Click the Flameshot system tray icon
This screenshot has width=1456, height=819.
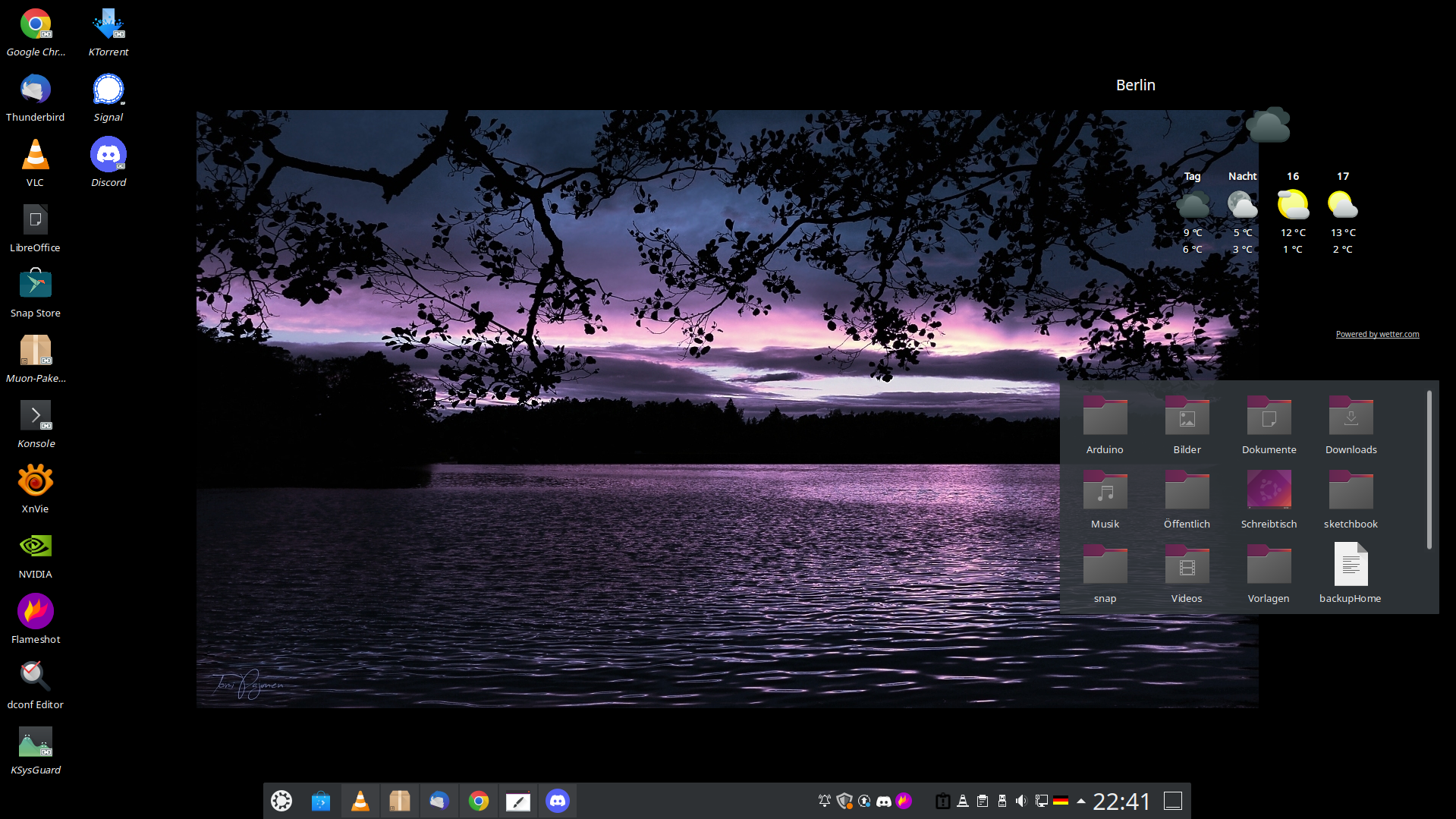coord(904,801)
